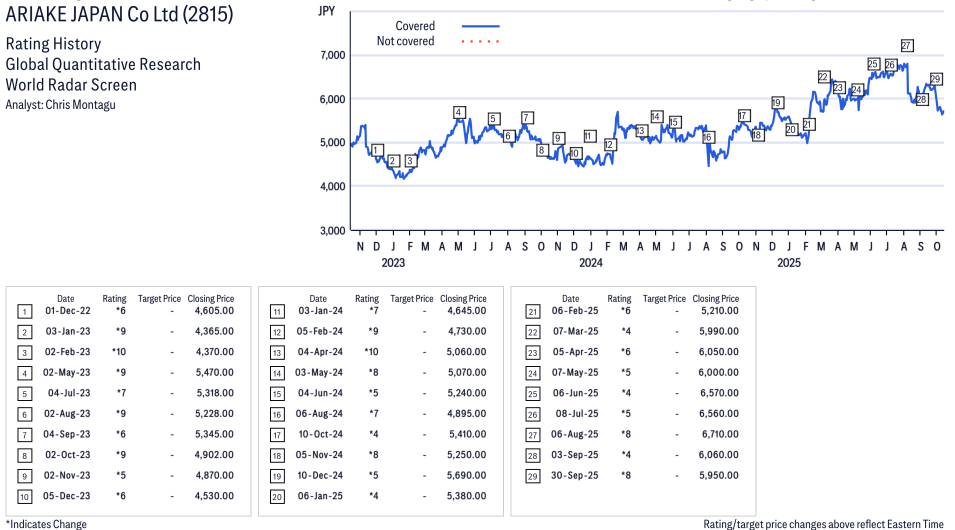This screenshot has width=955, height=530.
Task: Click the boxed number 10 in the table
Action: [24, 496]
